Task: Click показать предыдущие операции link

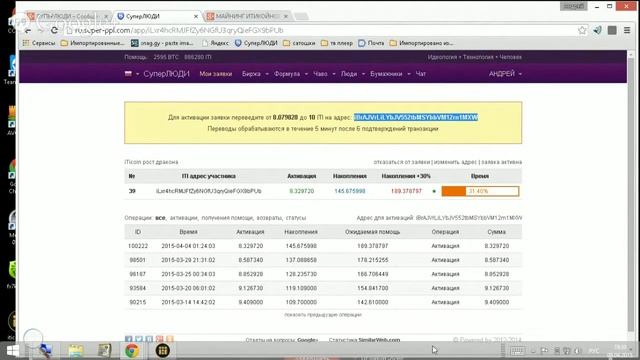Action: [323, 315]
